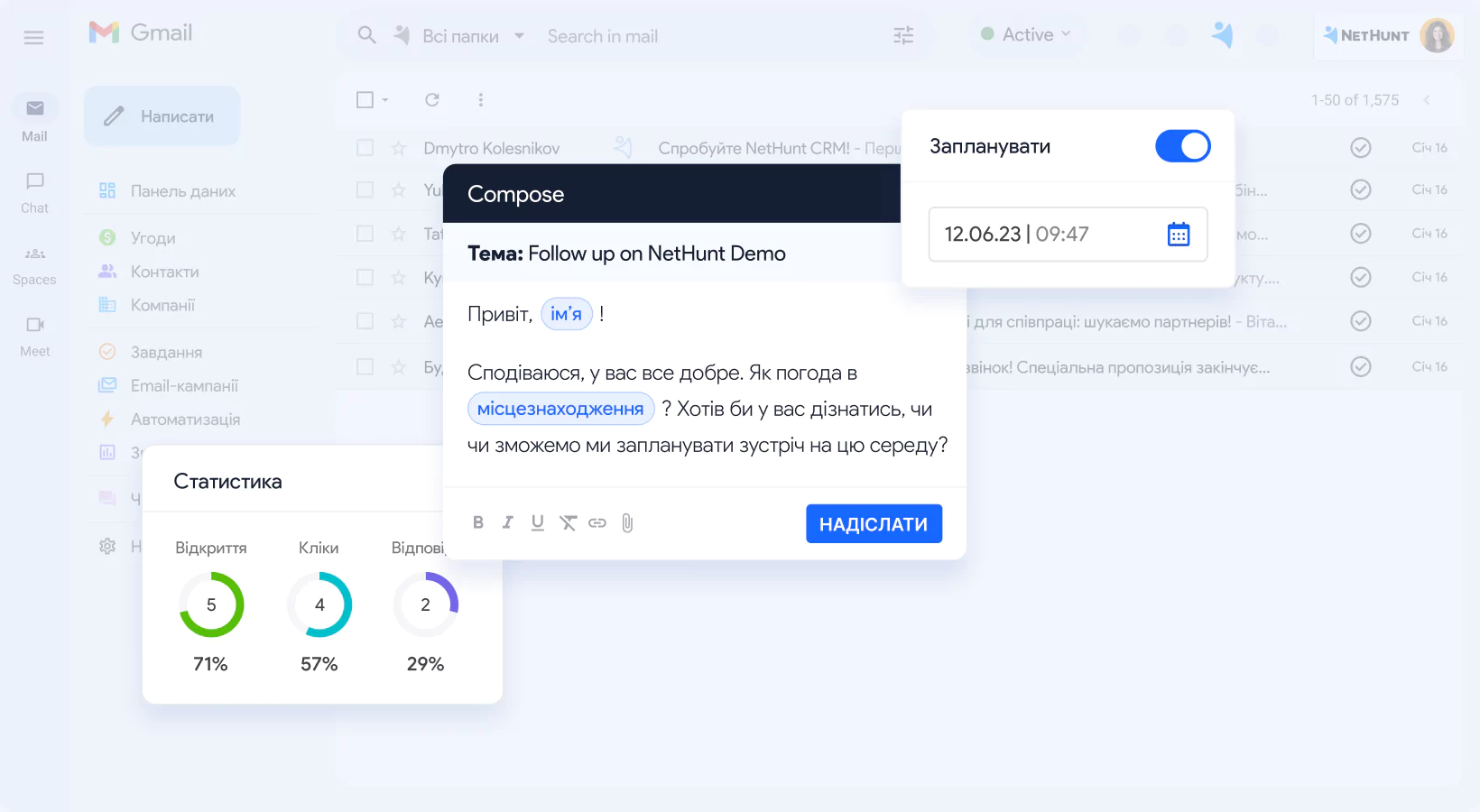Image resolution: width=1480 pixels, height=812 pixels.
Task: Open Автоматизація in the sidebar
Action: (x=170, y=419)
